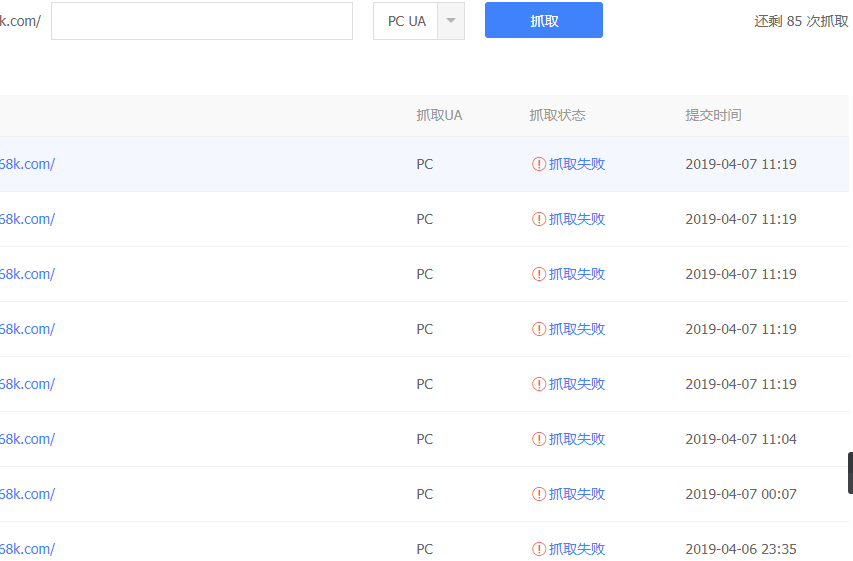Viewport: 853px width, 561px height.
Task: Open the URL link in the first row
Action: (27, 164)
